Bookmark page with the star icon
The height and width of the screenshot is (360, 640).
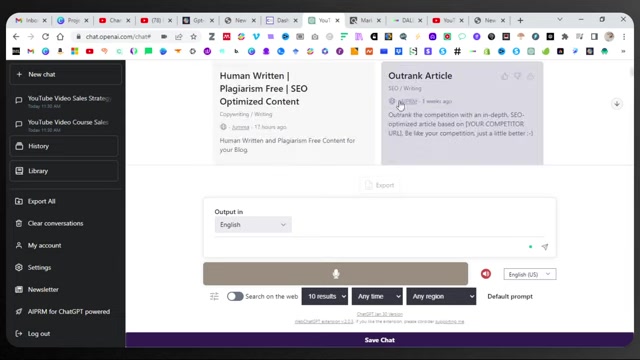pyautogui.click(x=193, y=37)
